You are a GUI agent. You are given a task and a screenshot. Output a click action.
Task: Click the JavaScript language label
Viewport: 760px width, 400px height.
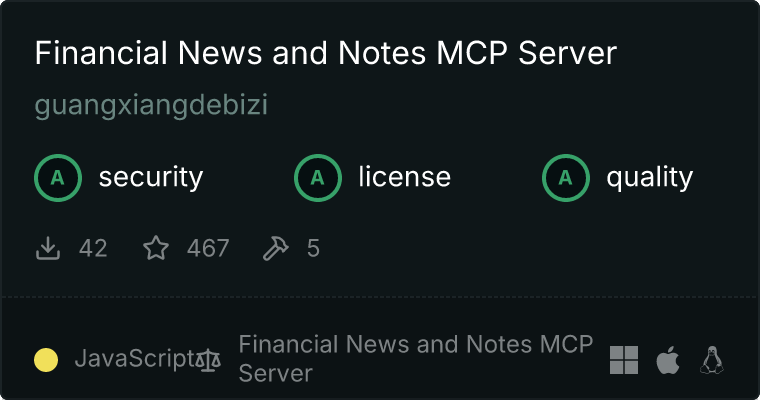point(135,359)
